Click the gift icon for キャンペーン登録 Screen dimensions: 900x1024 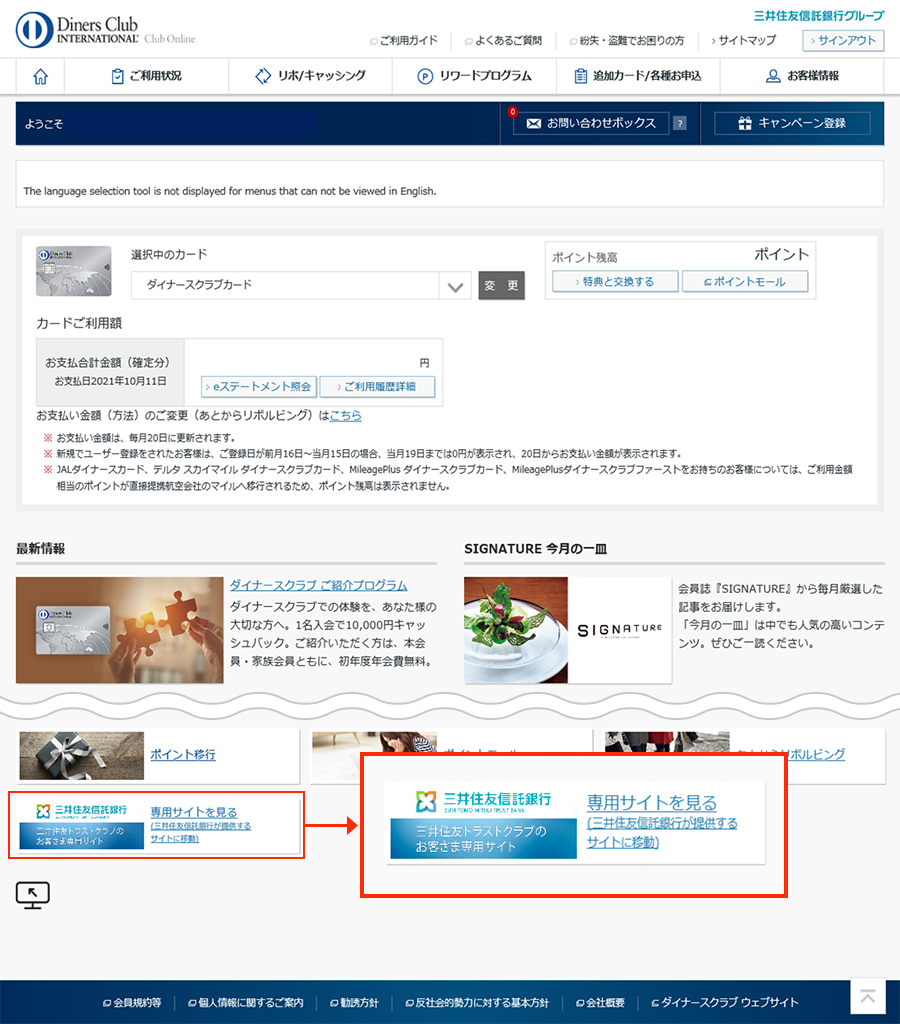[745, 123]
